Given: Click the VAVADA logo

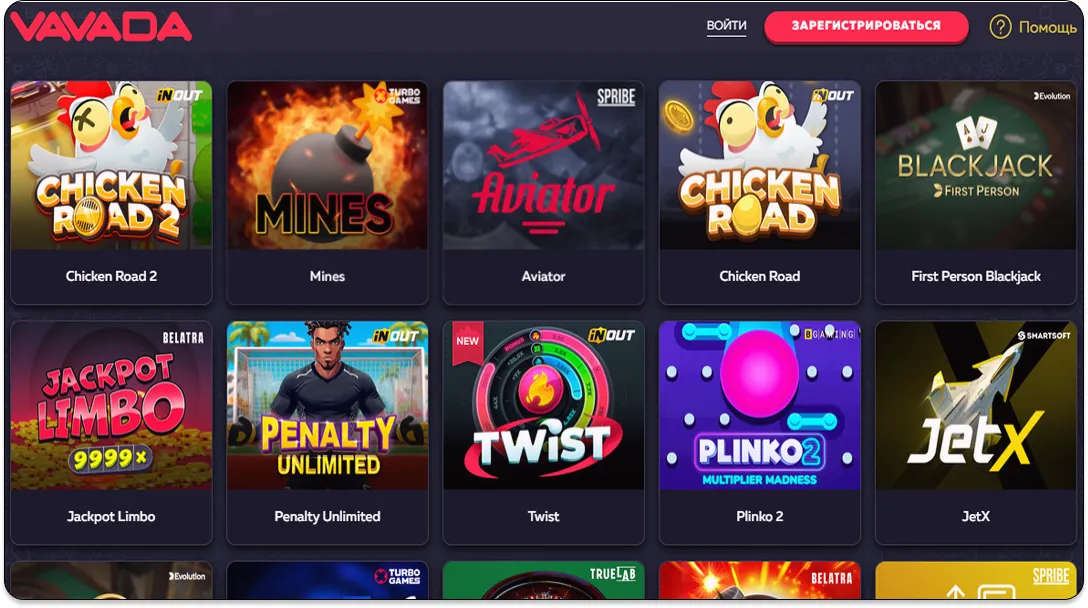Looking at the screenshot, I should coord(101,26).
